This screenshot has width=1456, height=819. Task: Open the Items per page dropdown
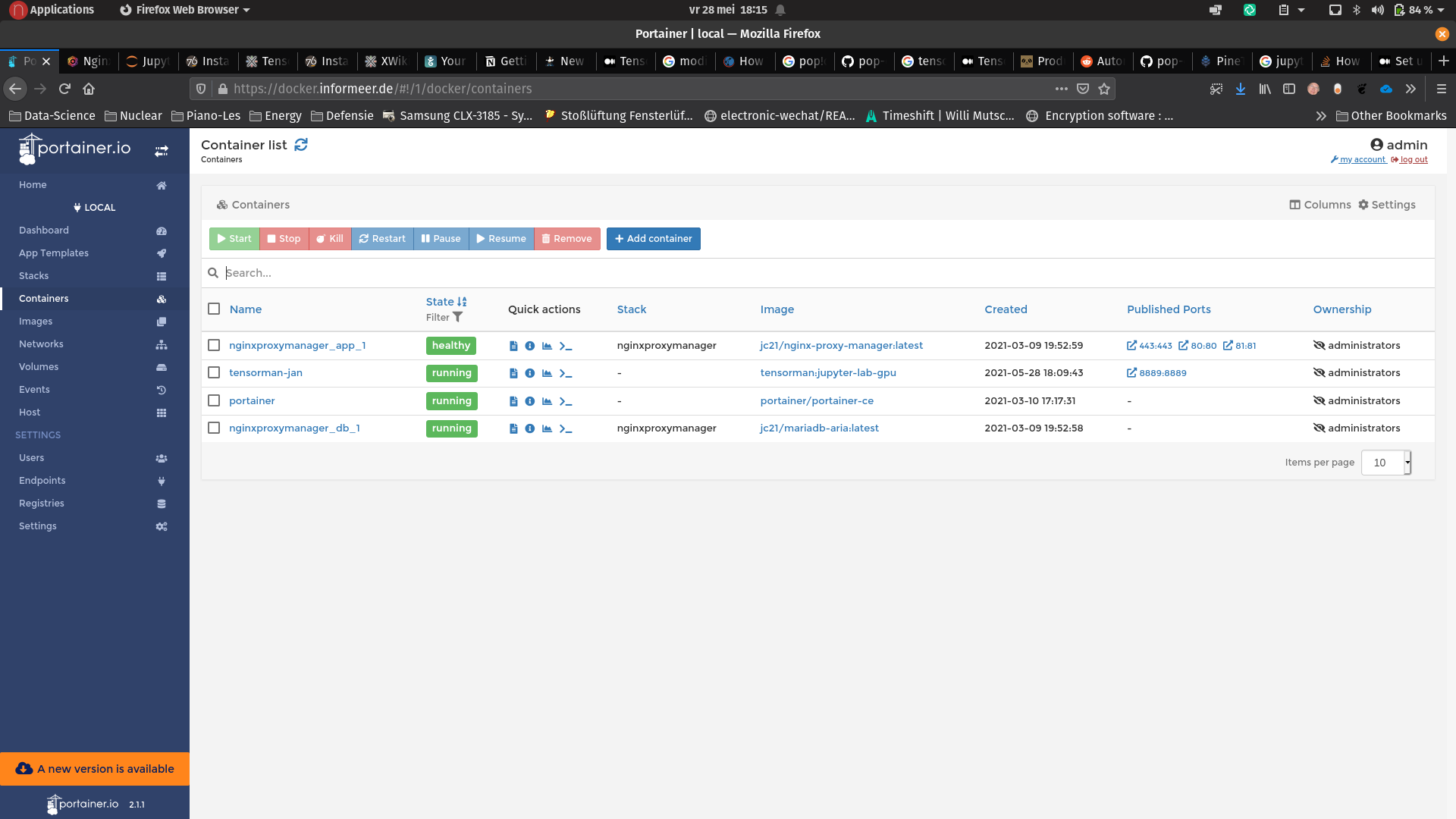[1385, 463]
